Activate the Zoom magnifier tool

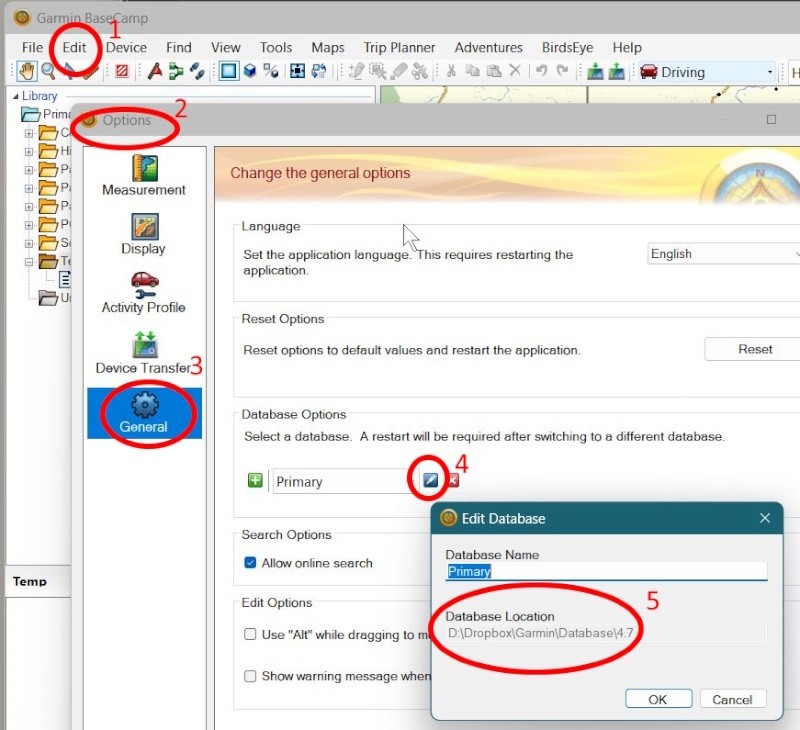[48, 71]
